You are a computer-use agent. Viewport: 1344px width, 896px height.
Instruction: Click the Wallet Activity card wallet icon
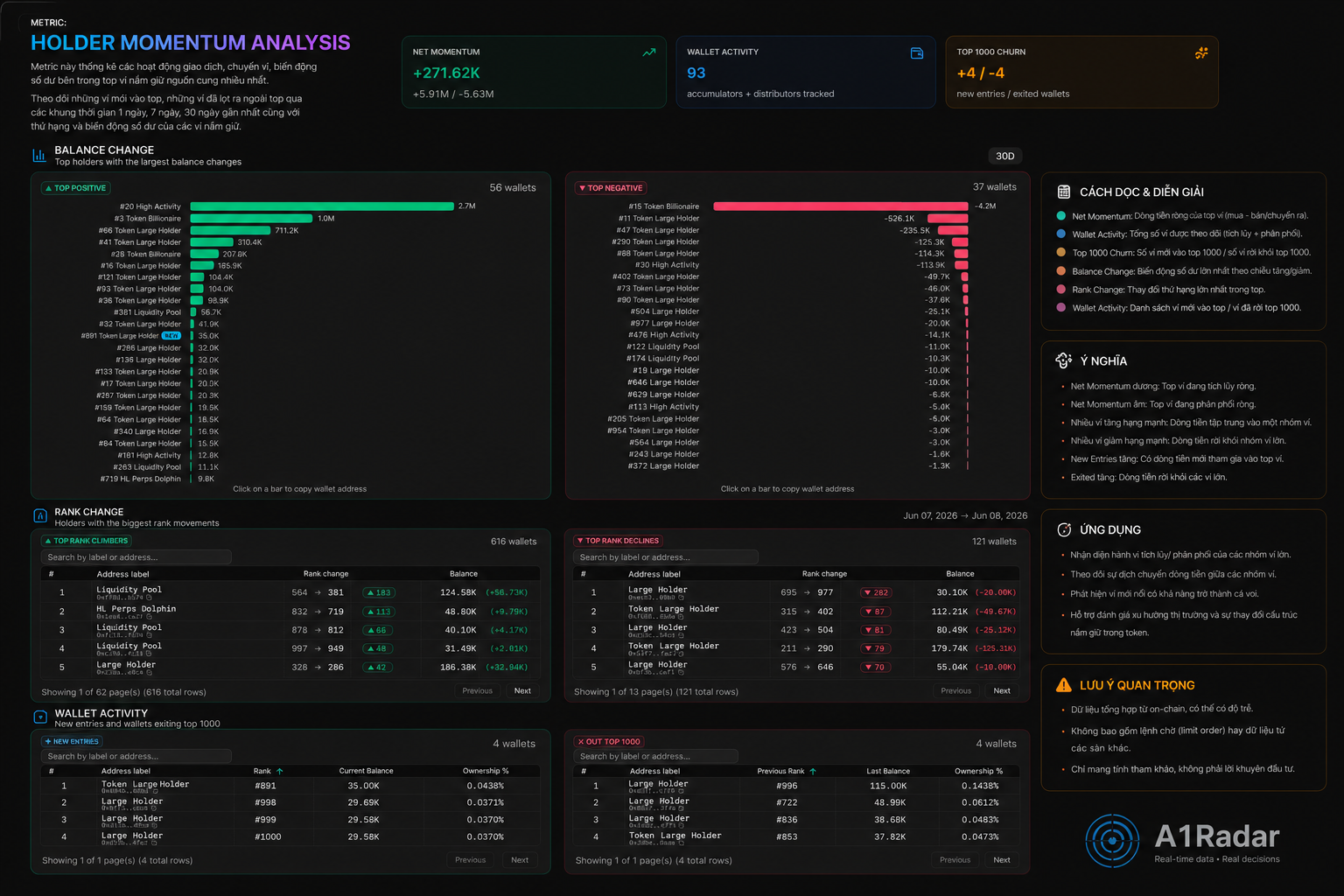(x=917, y=53)
